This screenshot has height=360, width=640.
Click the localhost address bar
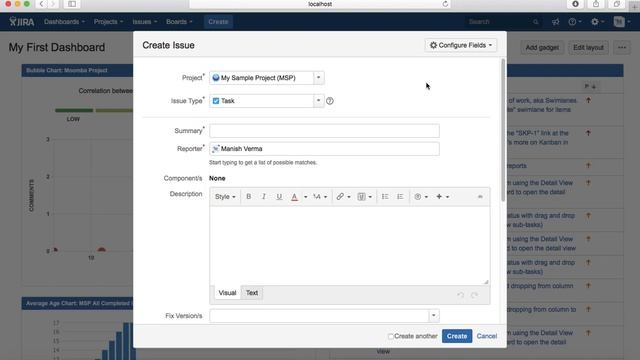(x=320, y=4)
